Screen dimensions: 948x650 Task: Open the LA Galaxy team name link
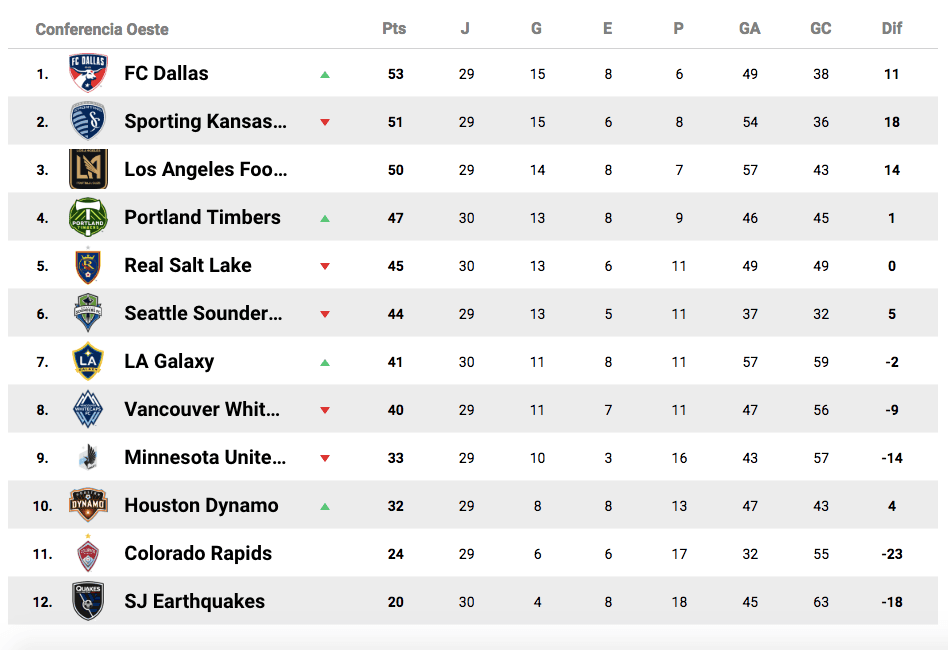coord(169,361)
